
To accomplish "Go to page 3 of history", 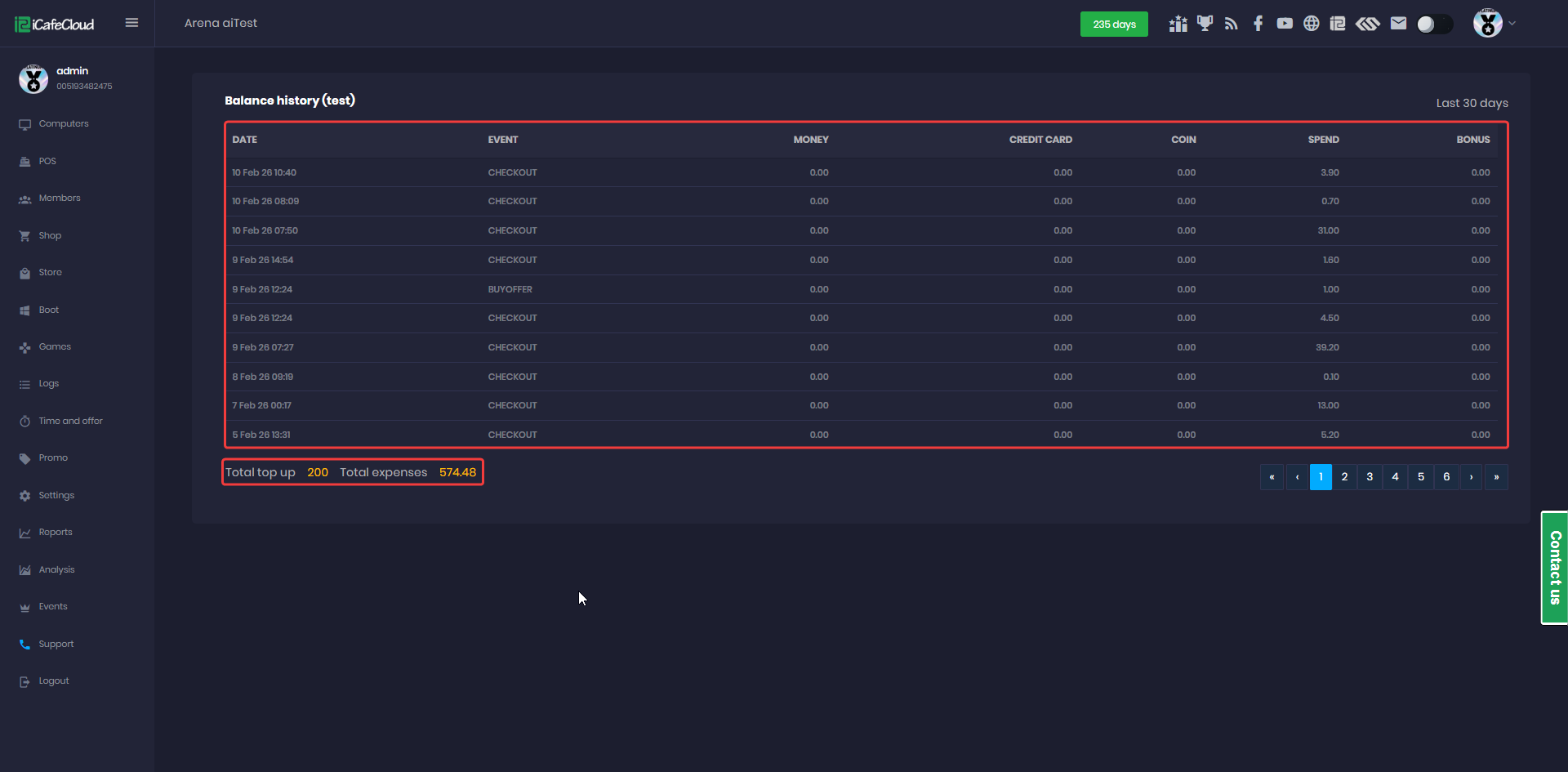I will (1370, 477).
